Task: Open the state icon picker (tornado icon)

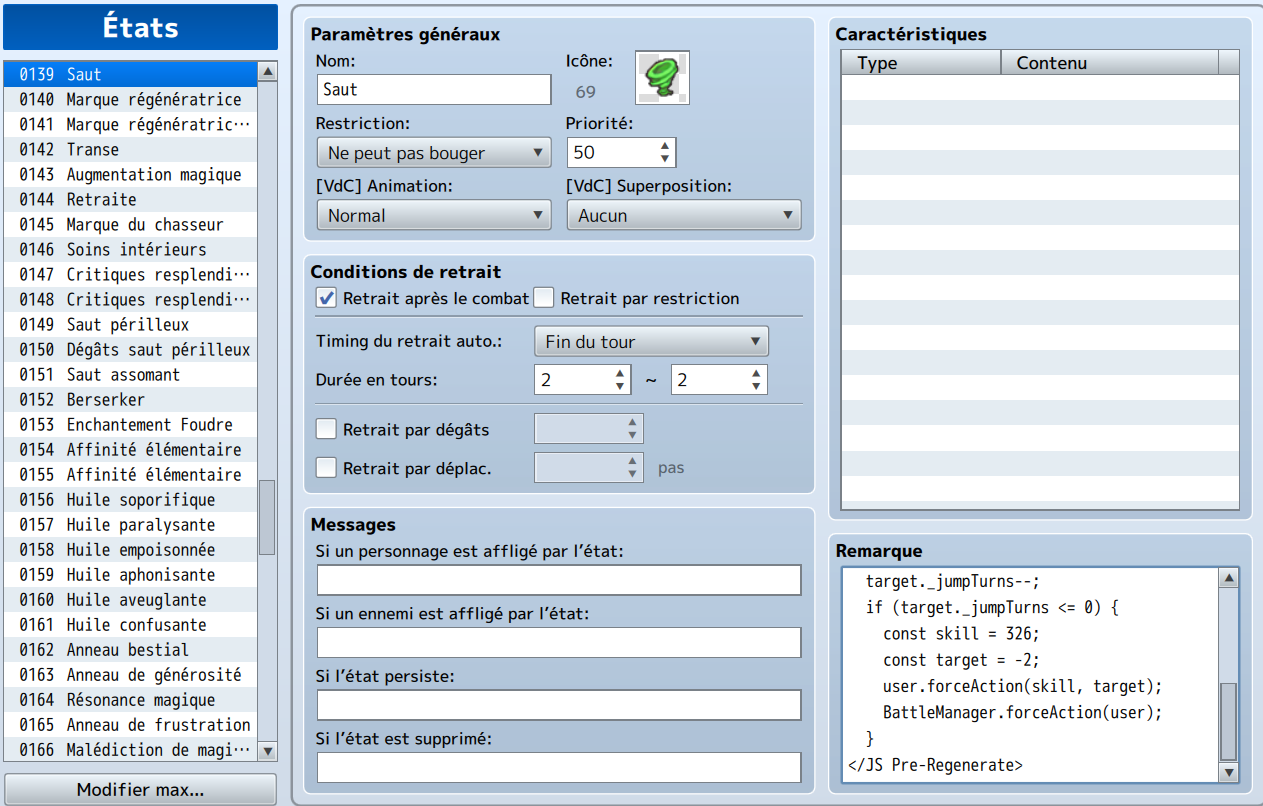Action: (x=662, y=78)
